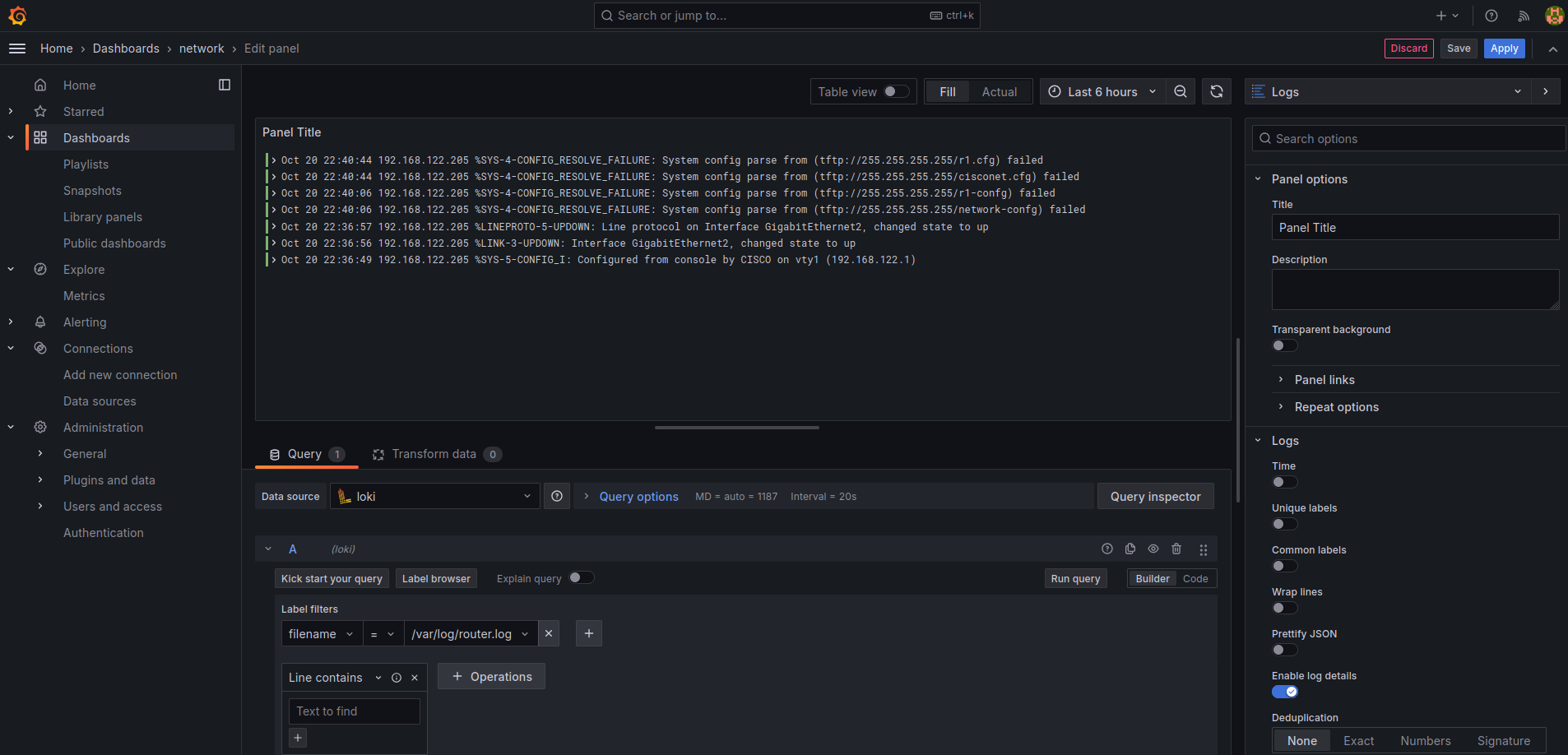Toggle Table view switch

click(896, 91)
